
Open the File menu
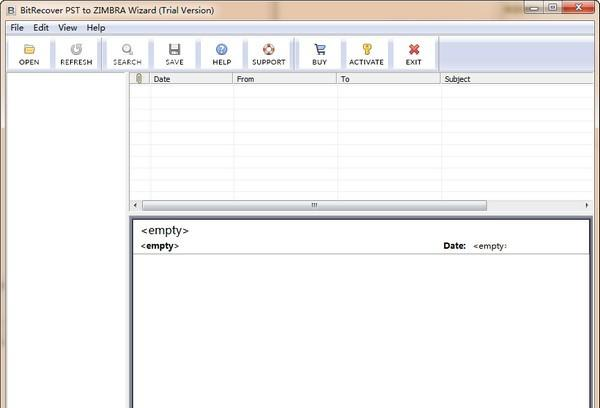17,28
